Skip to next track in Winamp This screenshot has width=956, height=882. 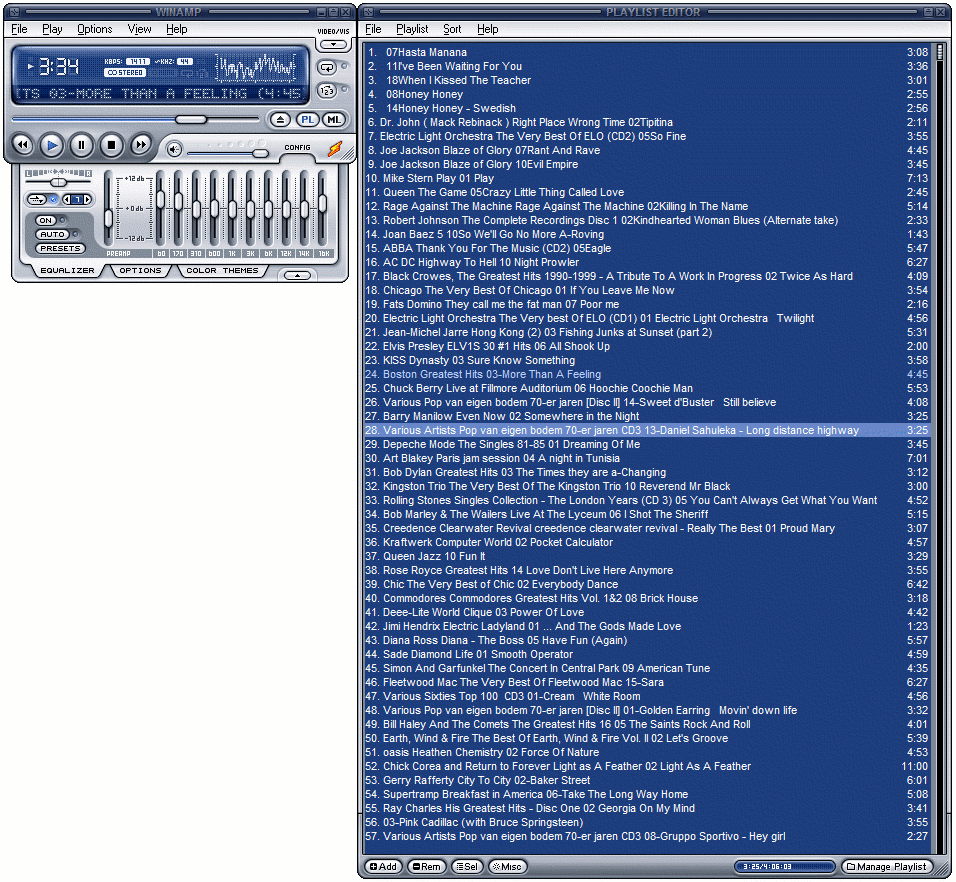pyautogui.click(x=140, y=145)
